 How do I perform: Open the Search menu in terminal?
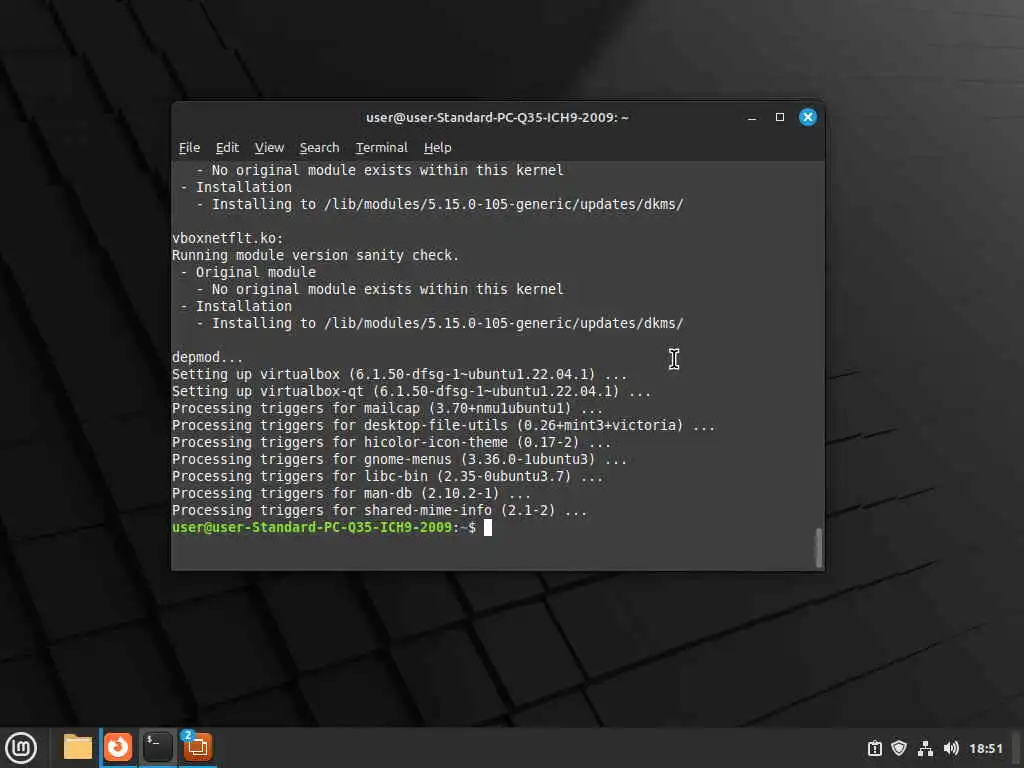tap(319, 148)
